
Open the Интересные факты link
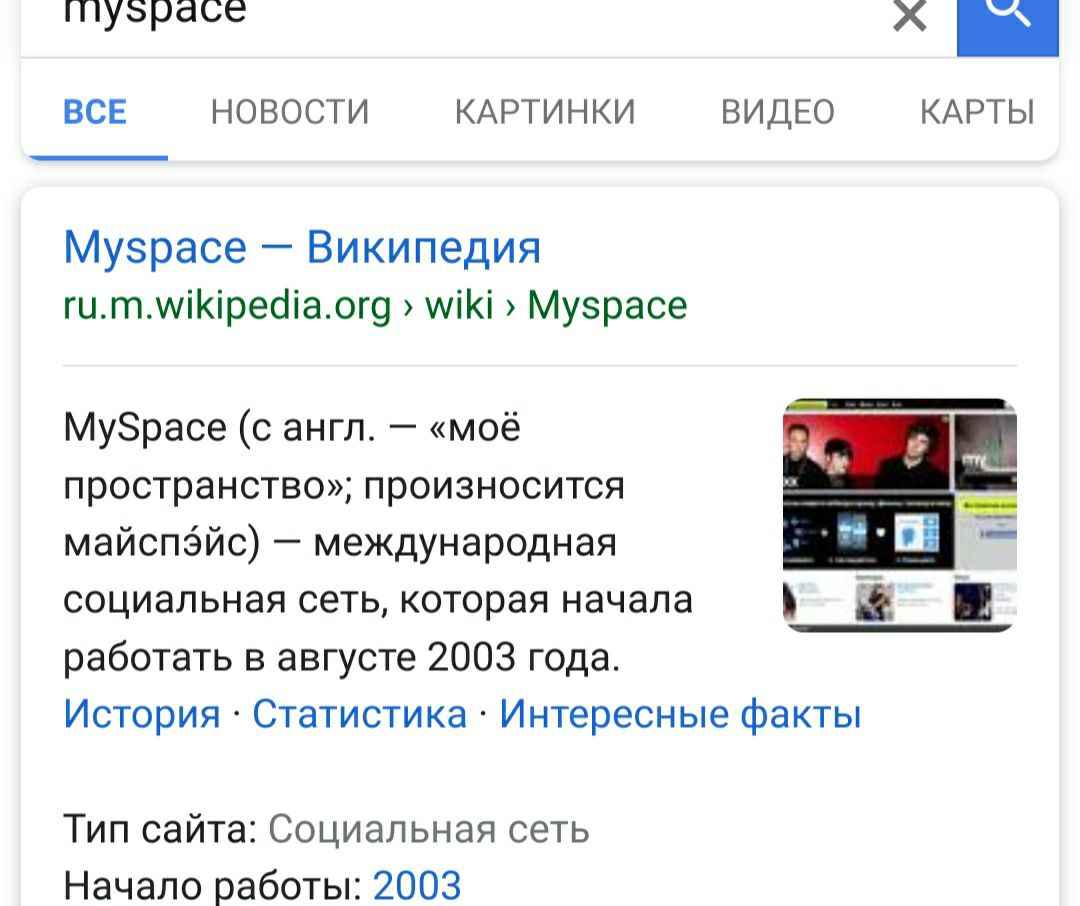tap(680, 714)
